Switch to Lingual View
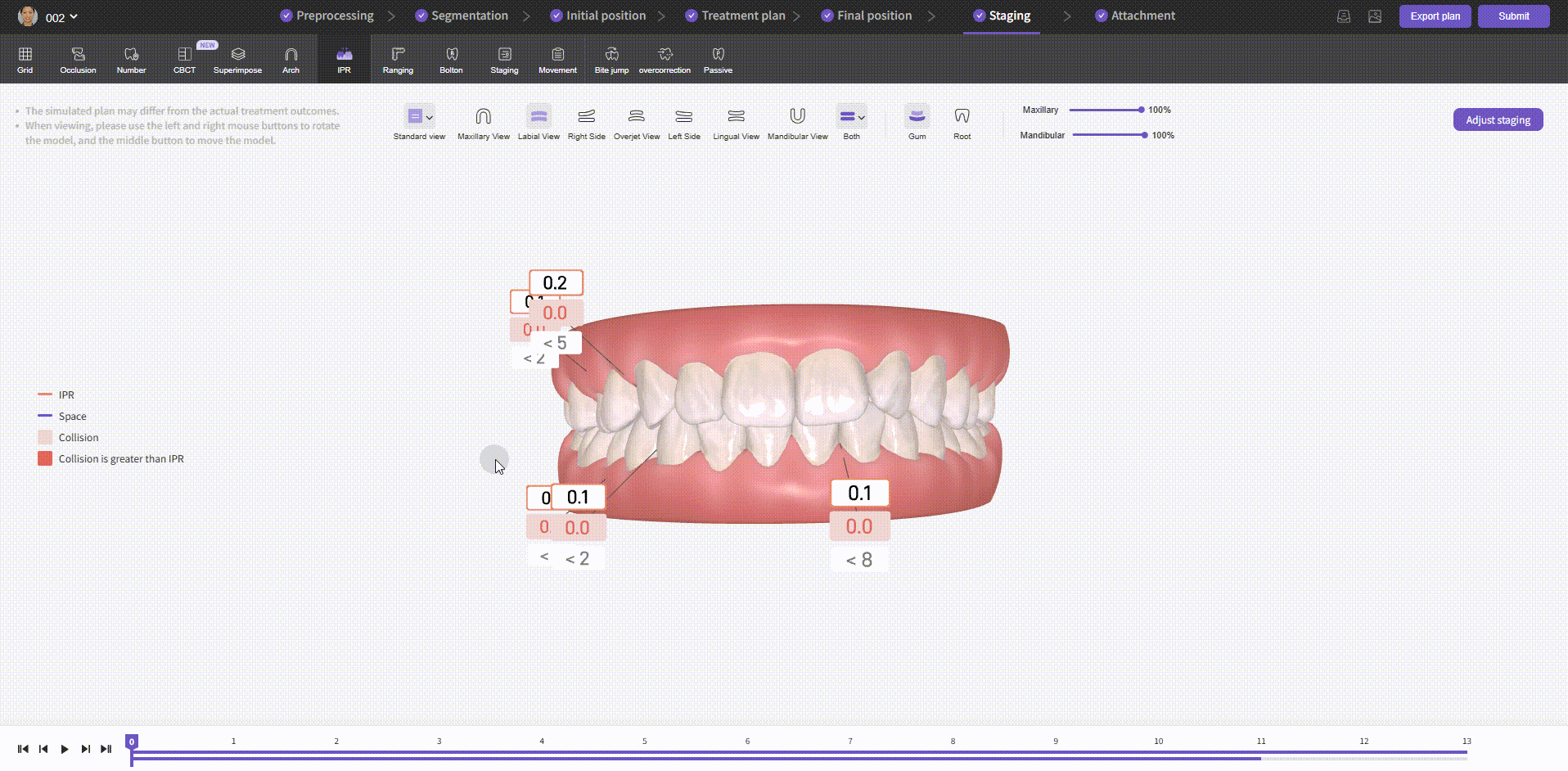 (x=736, y=123)
